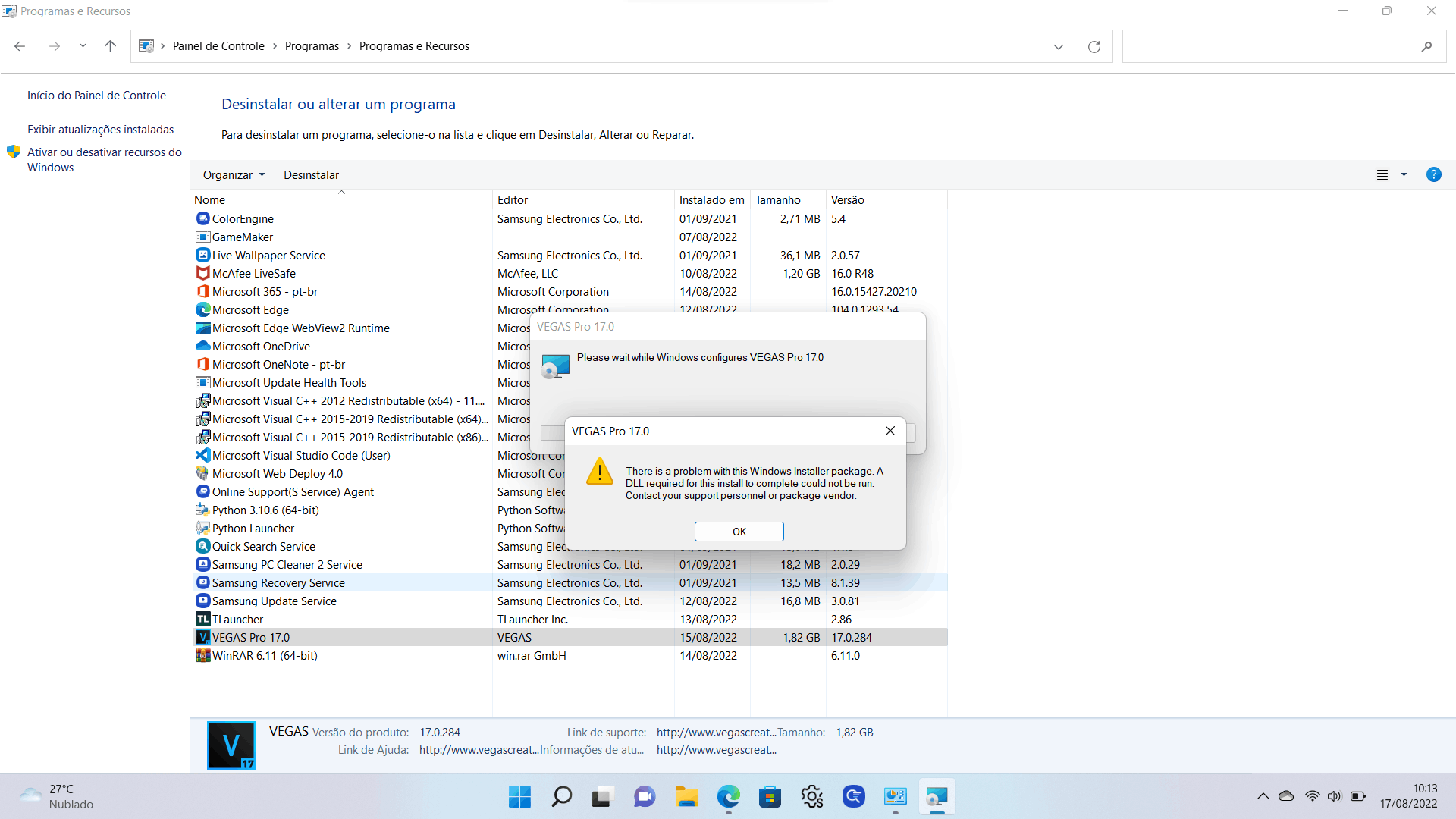
Task: Open Settings gear on taskbar
Action: click(x=811, y=796)
